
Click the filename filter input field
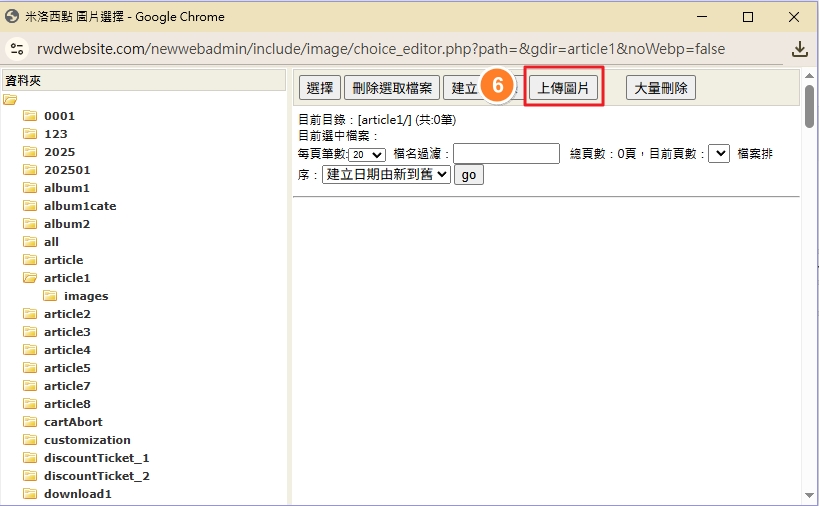pos(506,154)
